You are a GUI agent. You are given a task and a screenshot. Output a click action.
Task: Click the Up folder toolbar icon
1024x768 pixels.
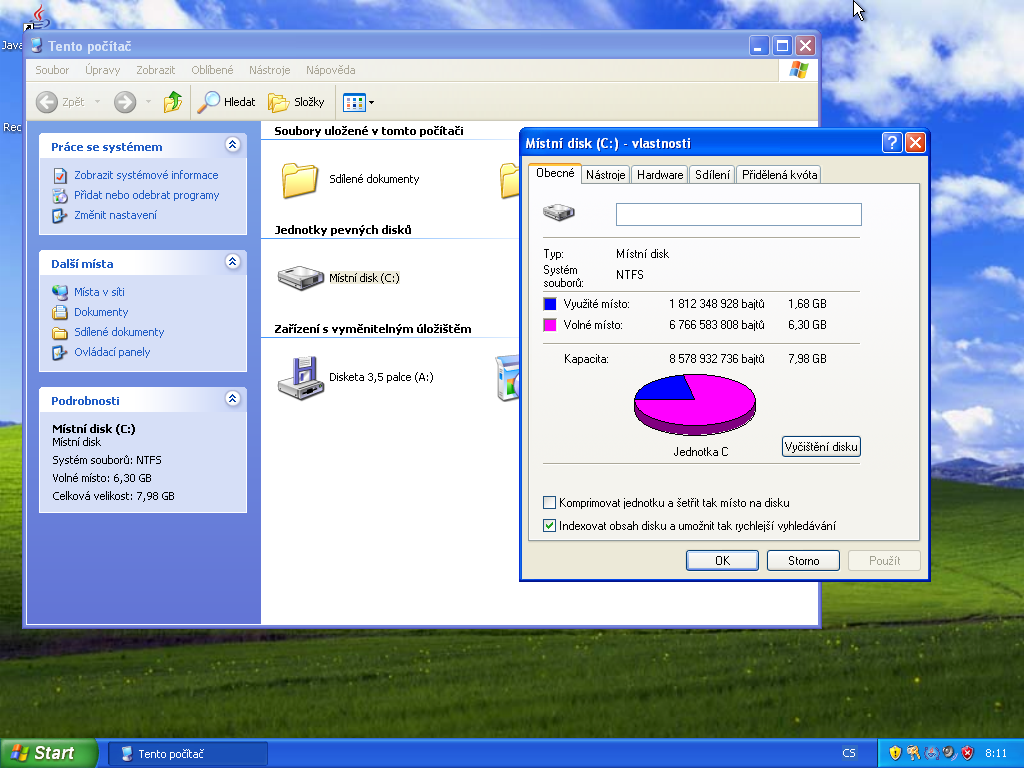(173, 102)
